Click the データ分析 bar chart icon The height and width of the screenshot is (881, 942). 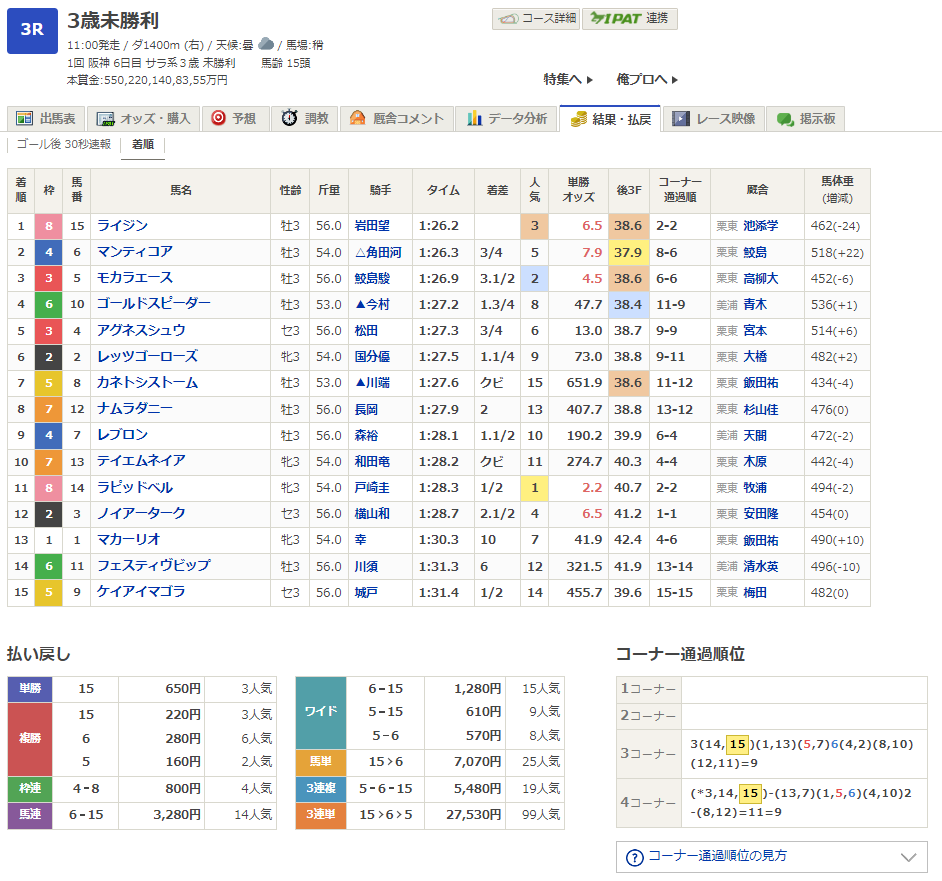pos(474,119)
